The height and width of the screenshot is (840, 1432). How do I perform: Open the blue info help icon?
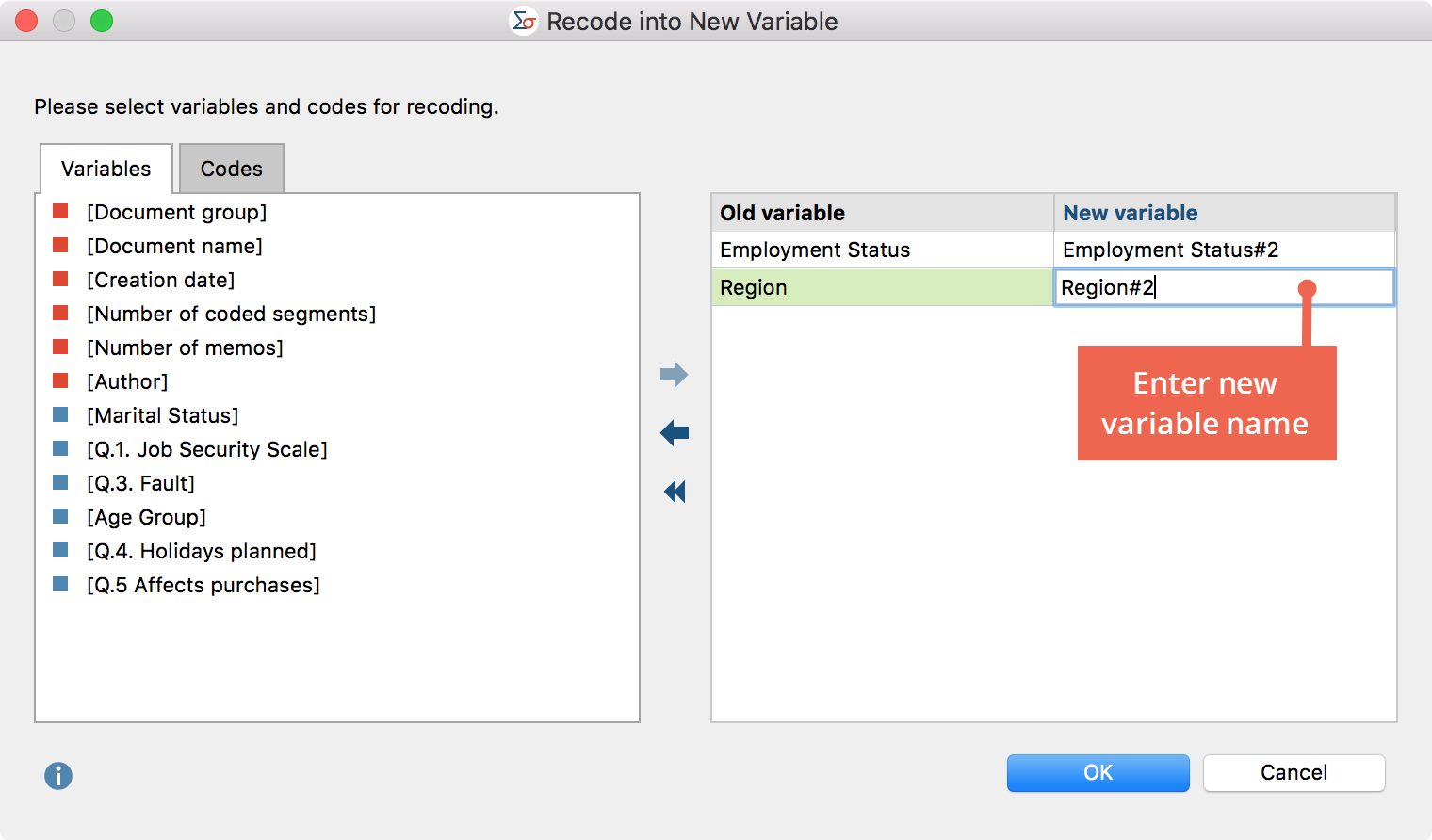(58, 776)
